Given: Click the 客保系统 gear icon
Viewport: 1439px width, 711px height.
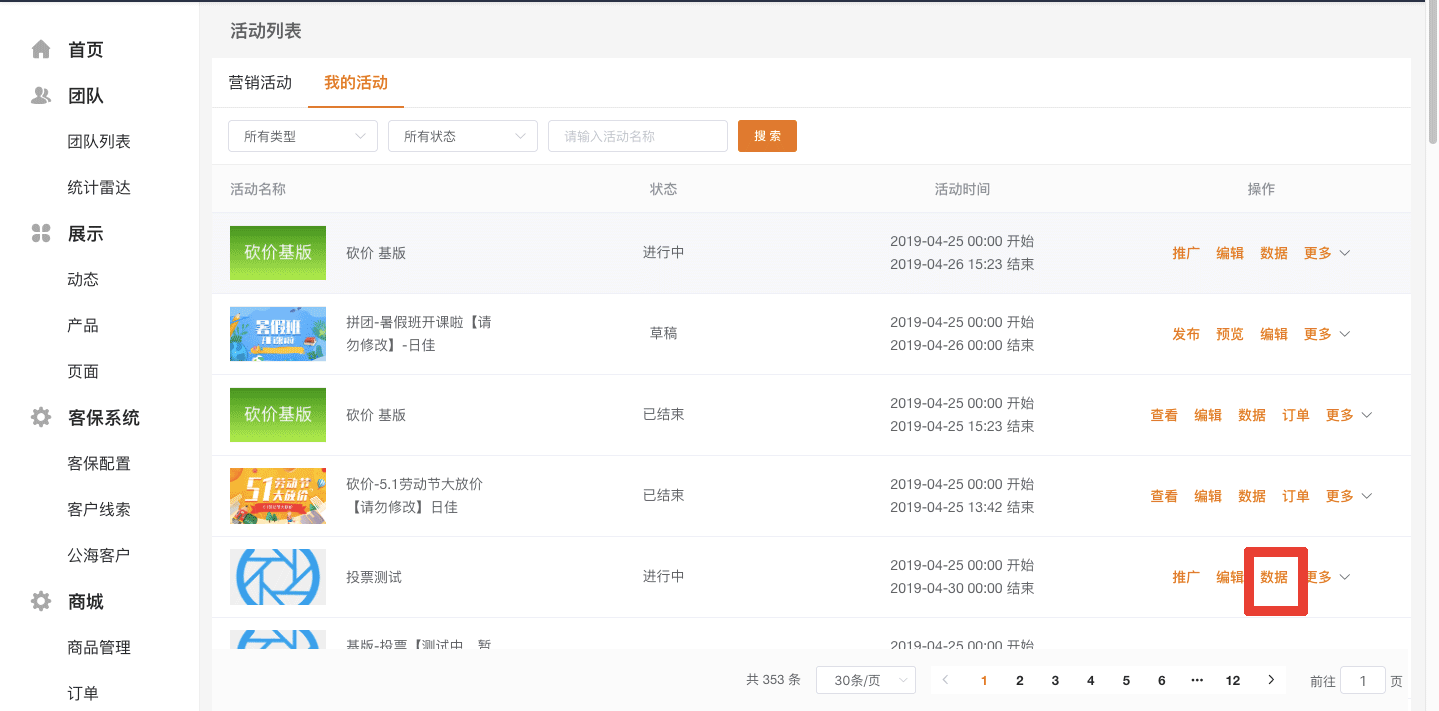Looking at the screenshot, I should tap(41, 418).
